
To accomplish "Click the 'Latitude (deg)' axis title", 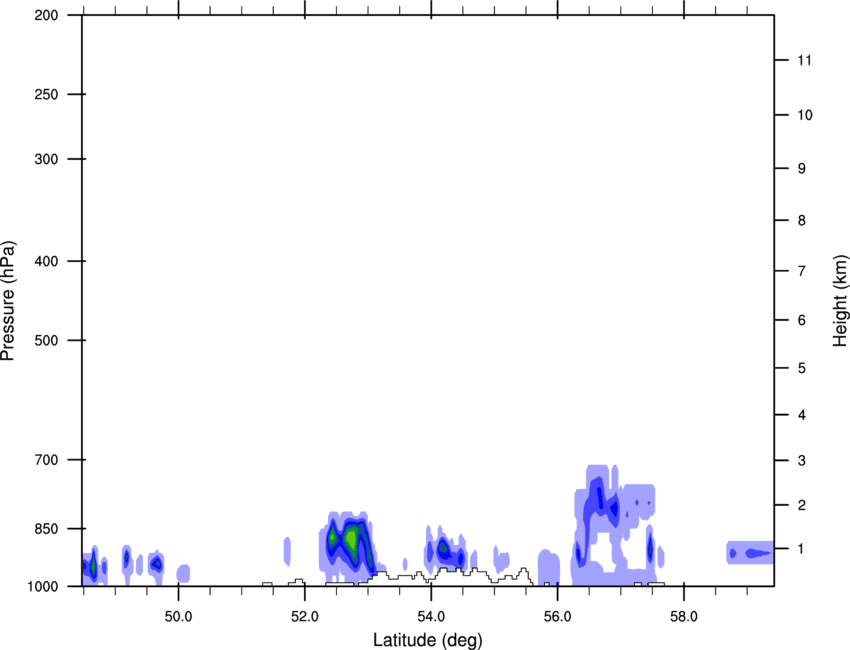I will [427, 640].
